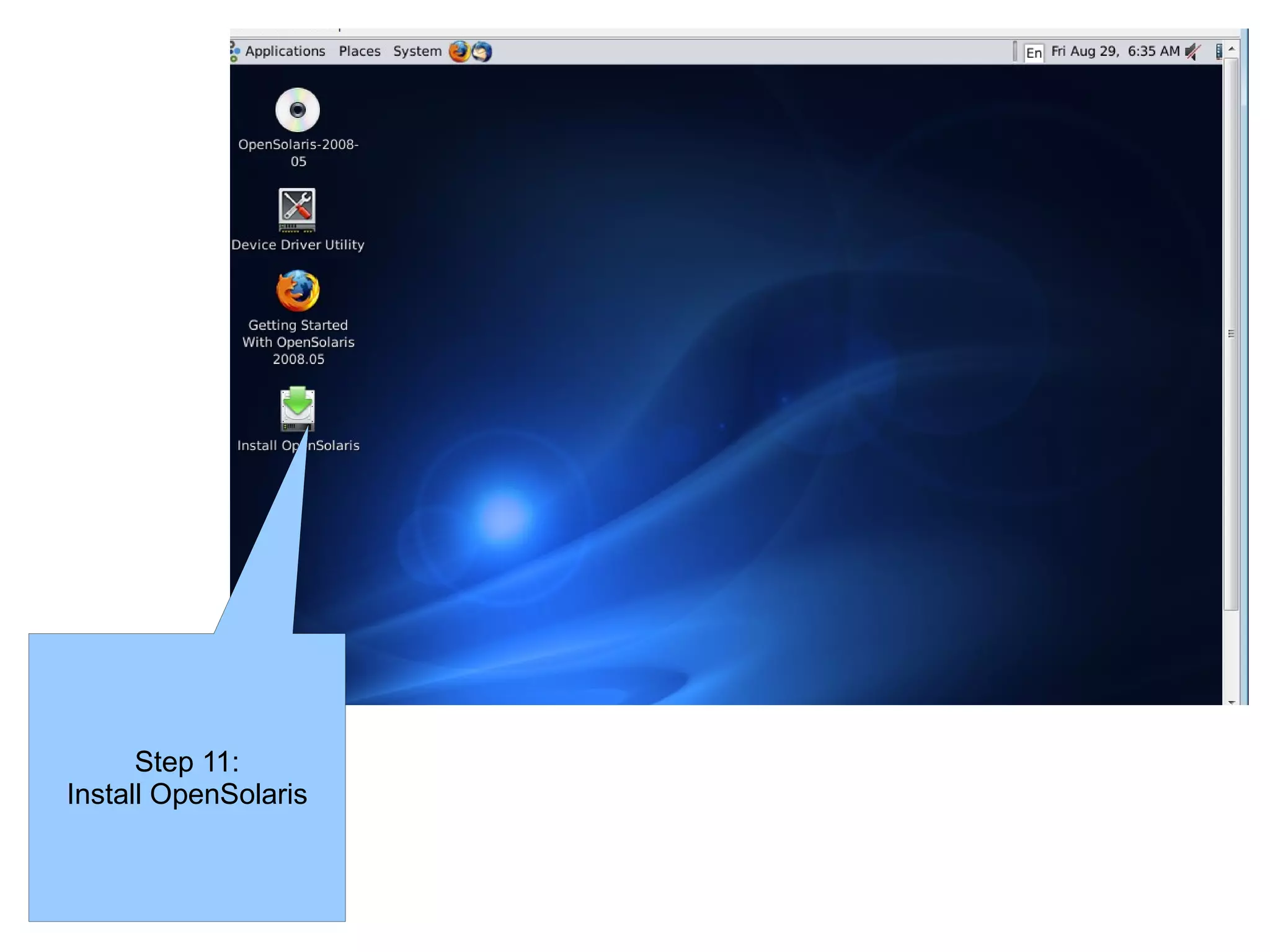Viewport: 1270px width, 952px height.
Task: Click the En input language indicator
Action: point(1034,53)
